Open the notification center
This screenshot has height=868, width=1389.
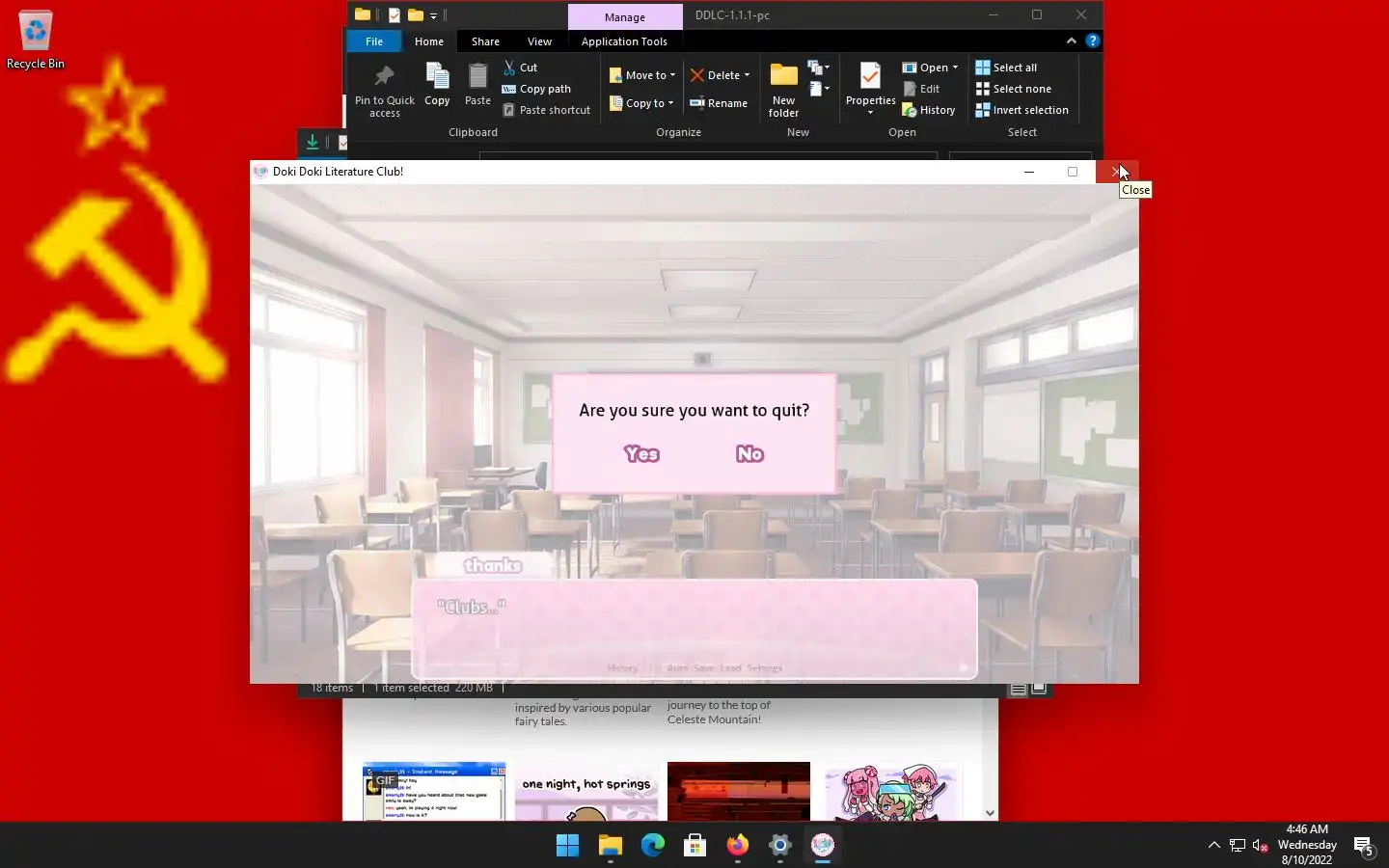1364,846
